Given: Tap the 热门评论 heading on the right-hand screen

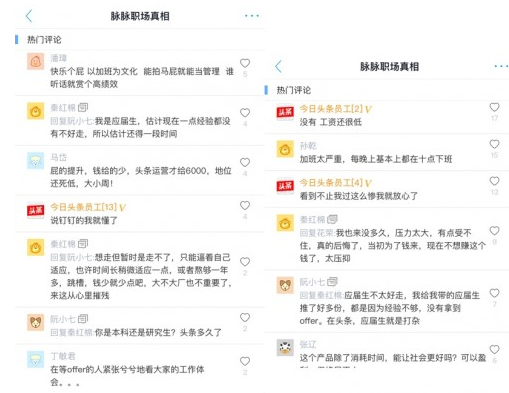Looking at the screenshot, I should 293,90.
